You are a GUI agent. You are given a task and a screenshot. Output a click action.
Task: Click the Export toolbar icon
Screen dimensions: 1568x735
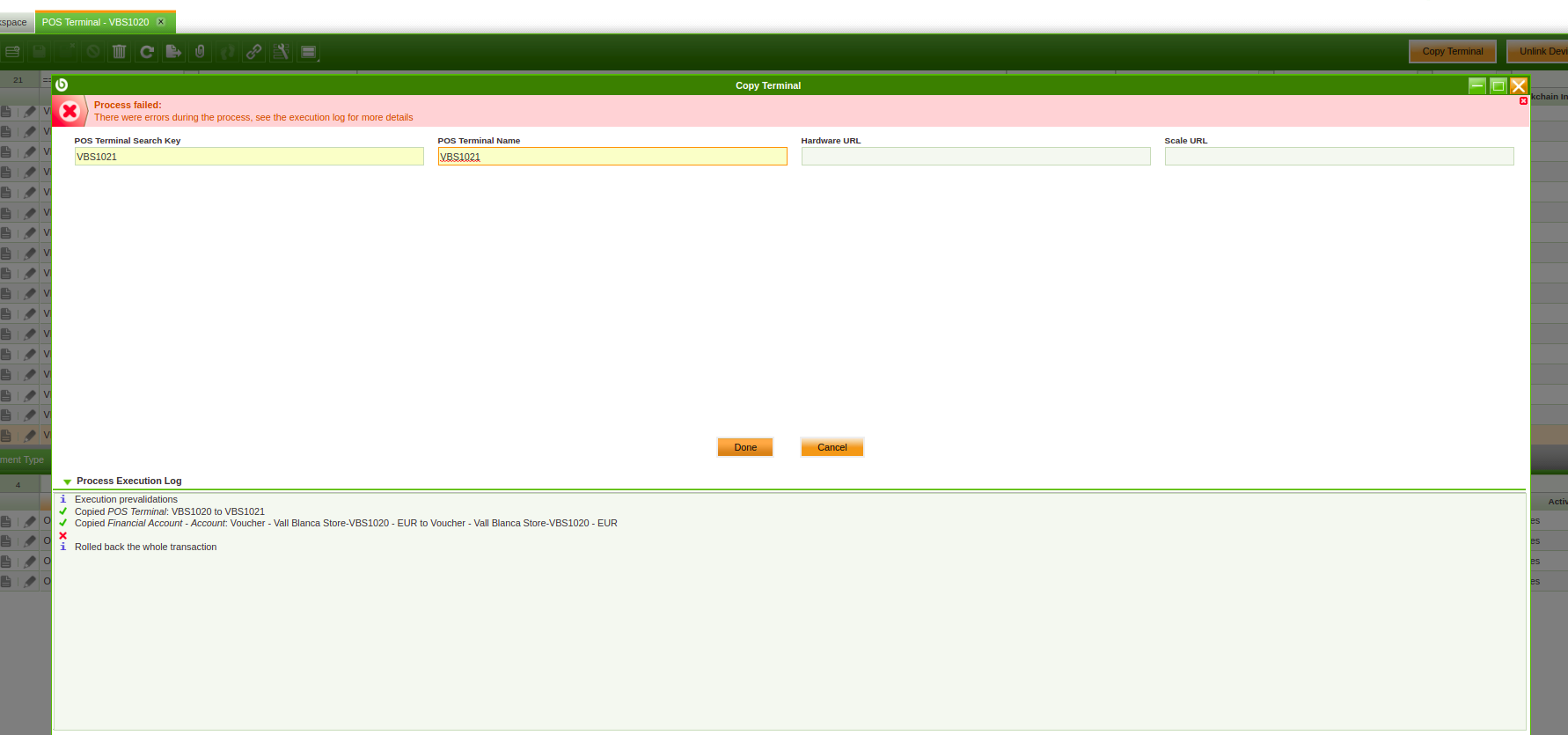tap(173, 52)
